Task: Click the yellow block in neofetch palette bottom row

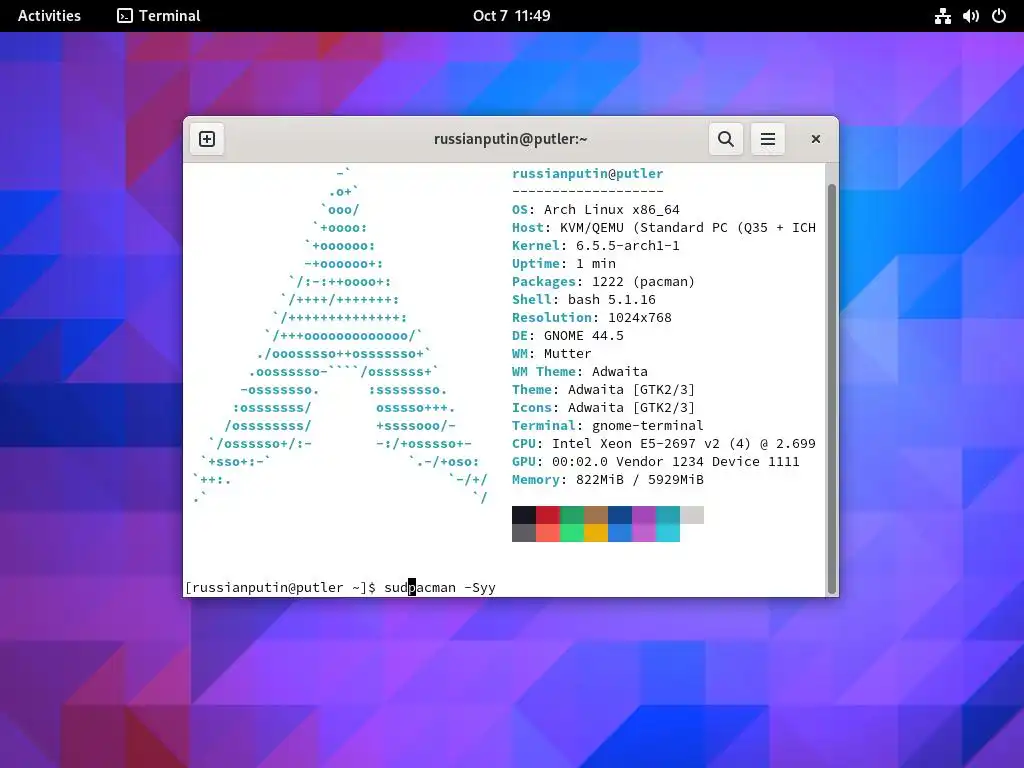Action: point(596,533)
